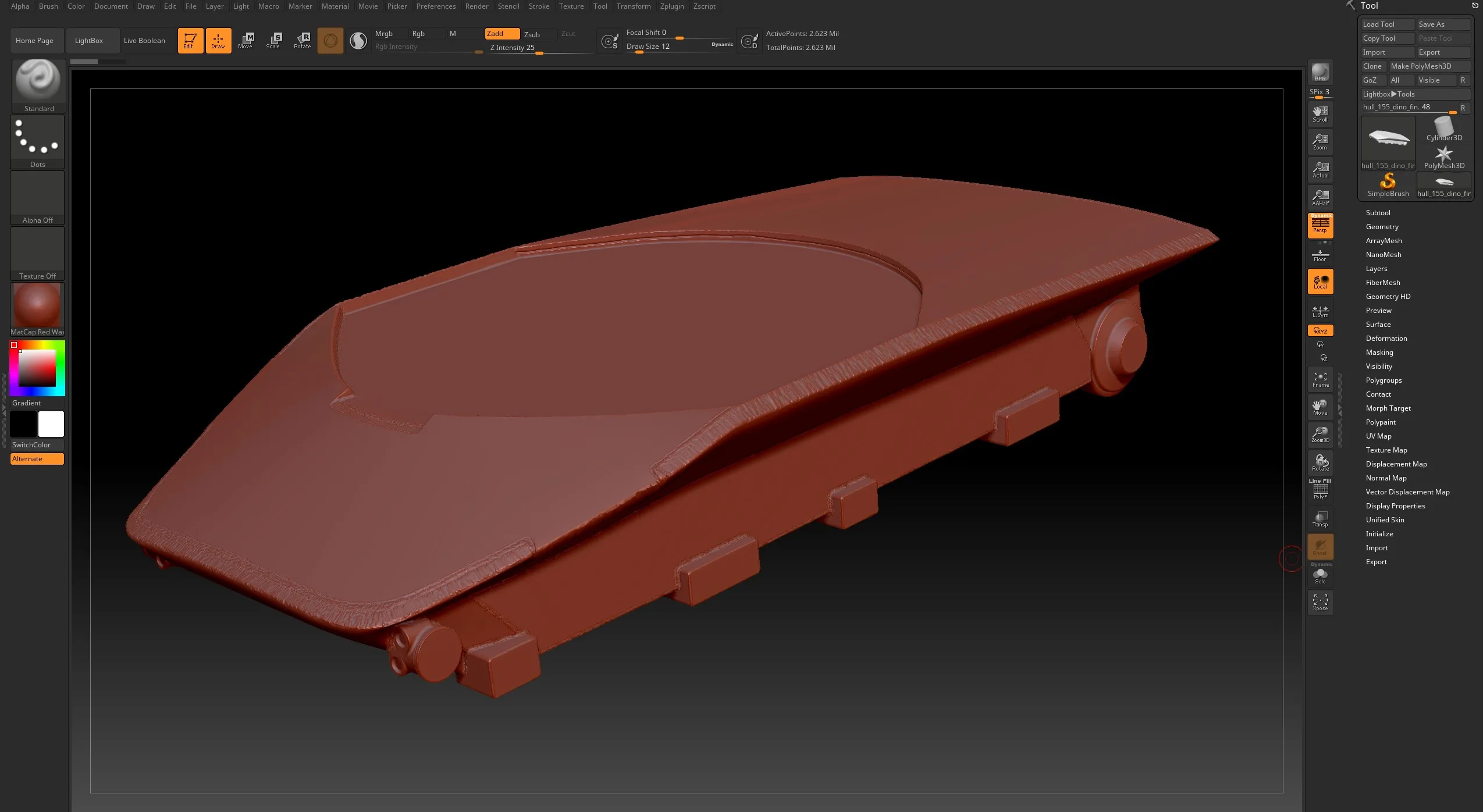
Task: Select the right-shelf Move view icon
Action: (x=1320, y=407)
